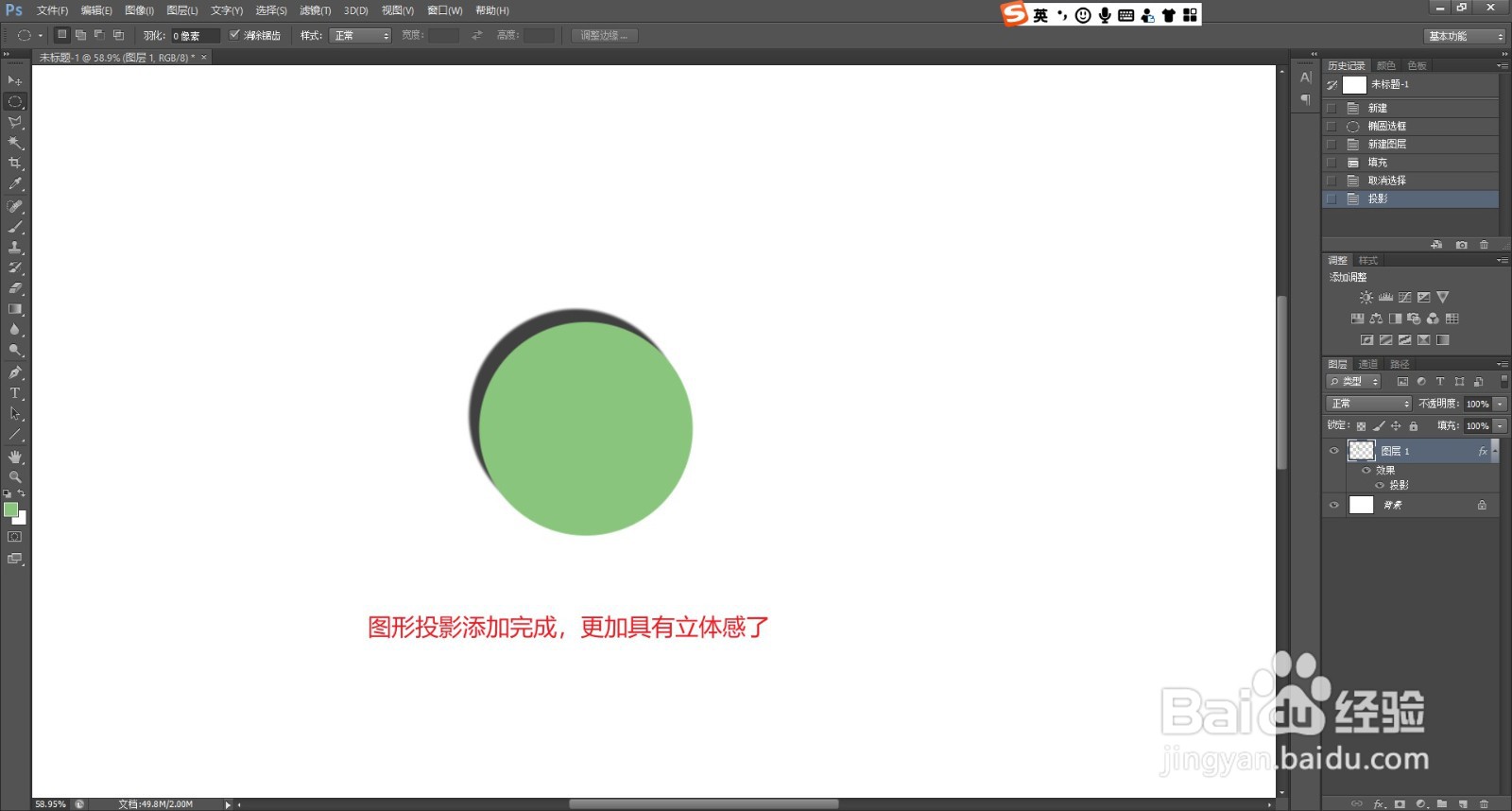Select the Brush tool

[15, 227]
